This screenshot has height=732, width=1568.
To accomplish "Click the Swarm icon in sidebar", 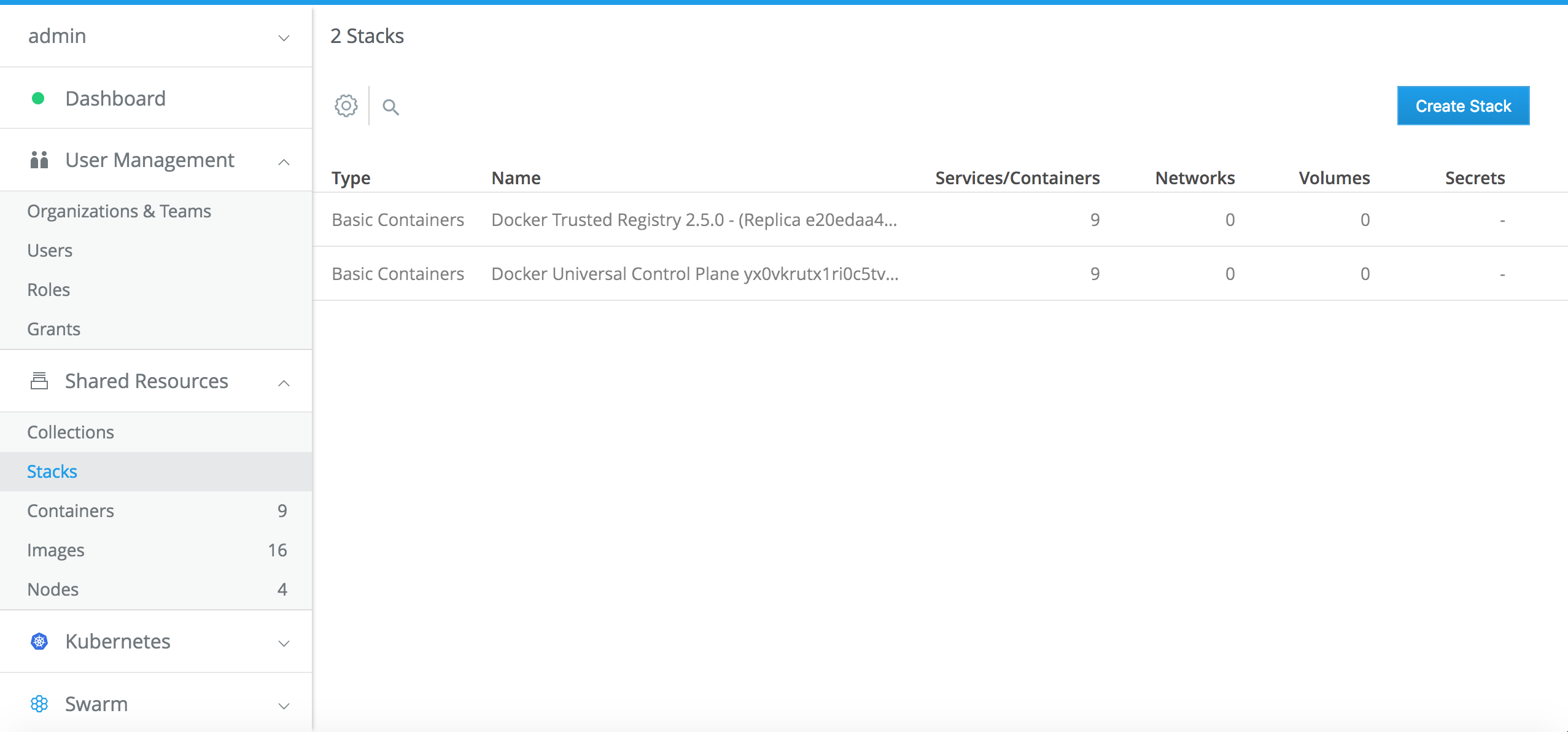I will (x=39, y=704).
